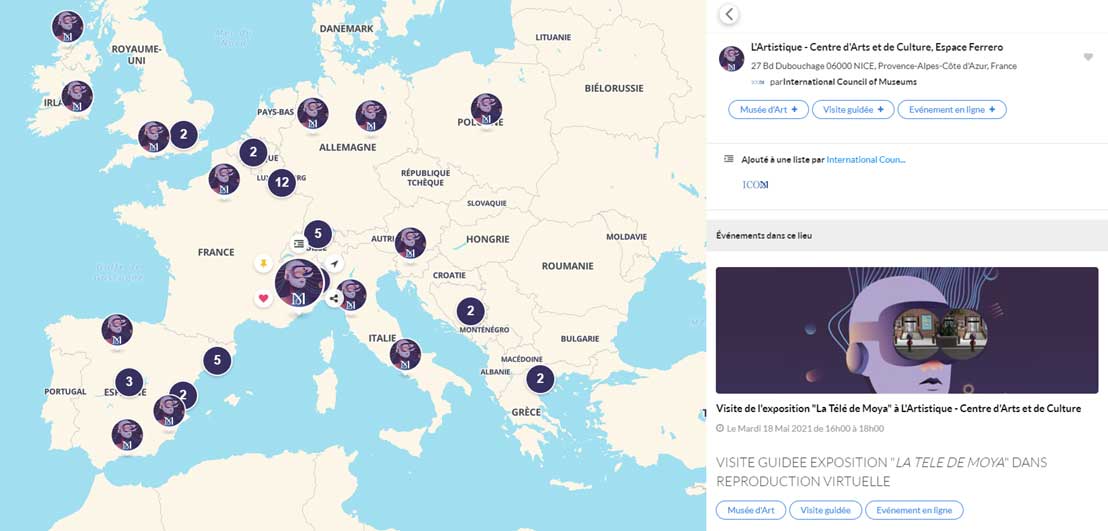Expand the cluster of 12 markers

(x=282, y=182)
